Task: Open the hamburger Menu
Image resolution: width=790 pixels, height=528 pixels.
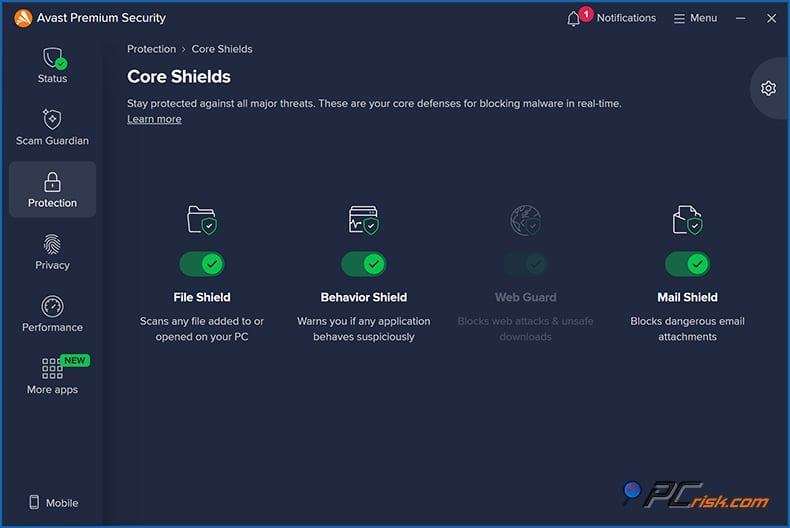Action: pos(695,18)
